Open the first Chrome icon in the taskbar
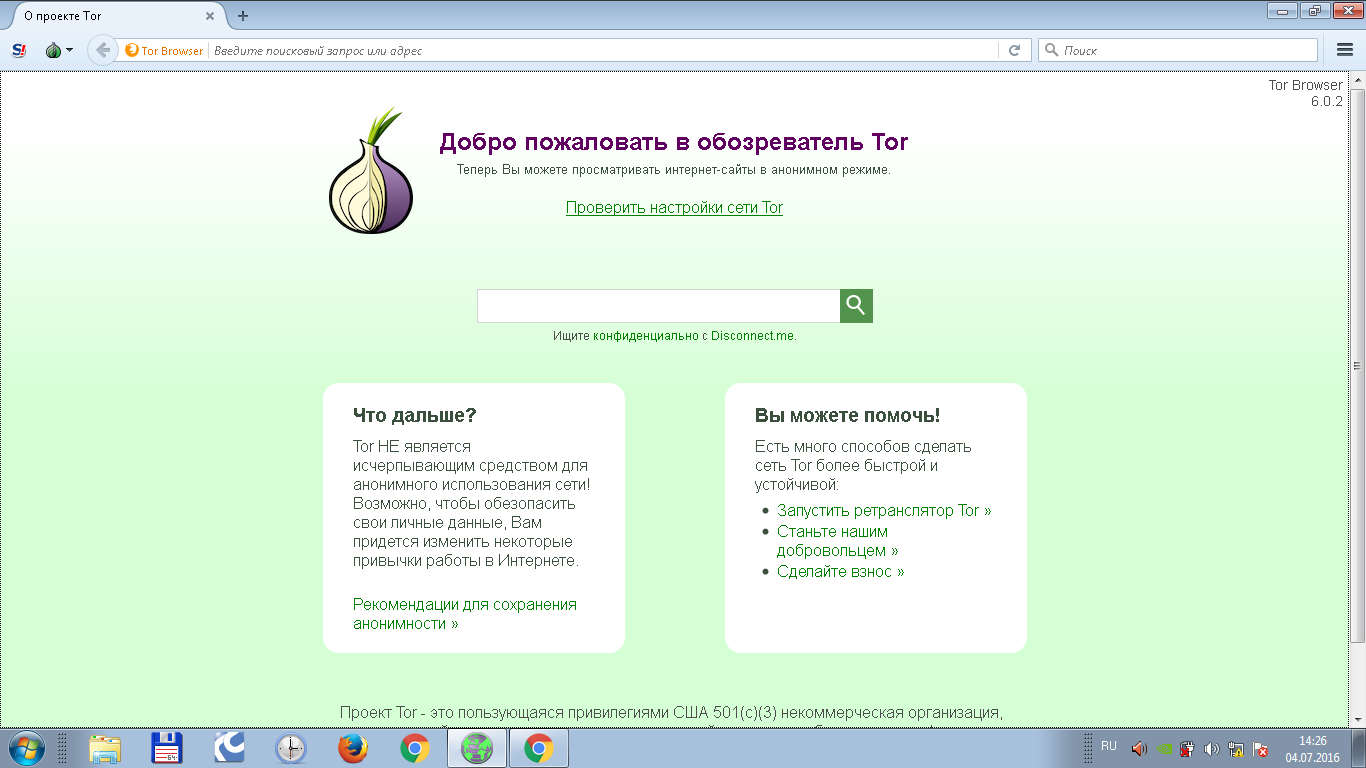Screen dimensions: 1366x768 pyautogui.click(x=415, y=748)
